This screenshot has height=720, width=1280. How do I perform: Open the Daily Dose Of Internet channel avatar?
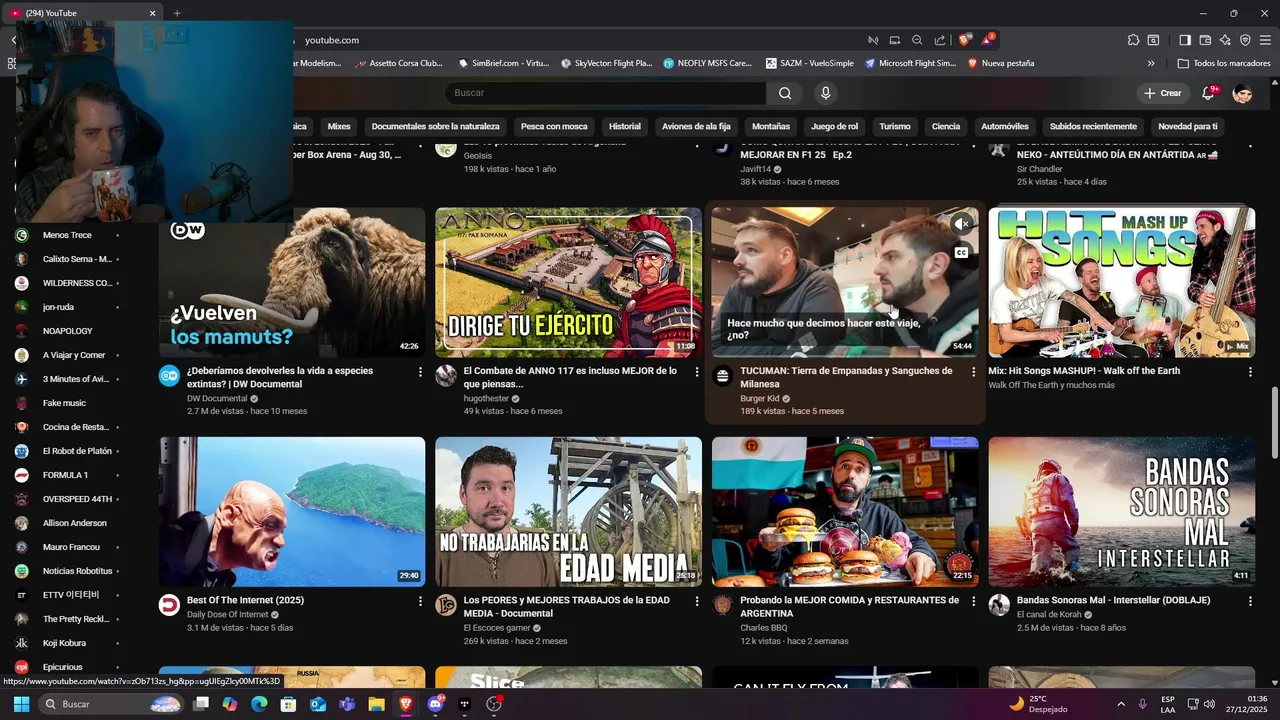click(170, 605)
